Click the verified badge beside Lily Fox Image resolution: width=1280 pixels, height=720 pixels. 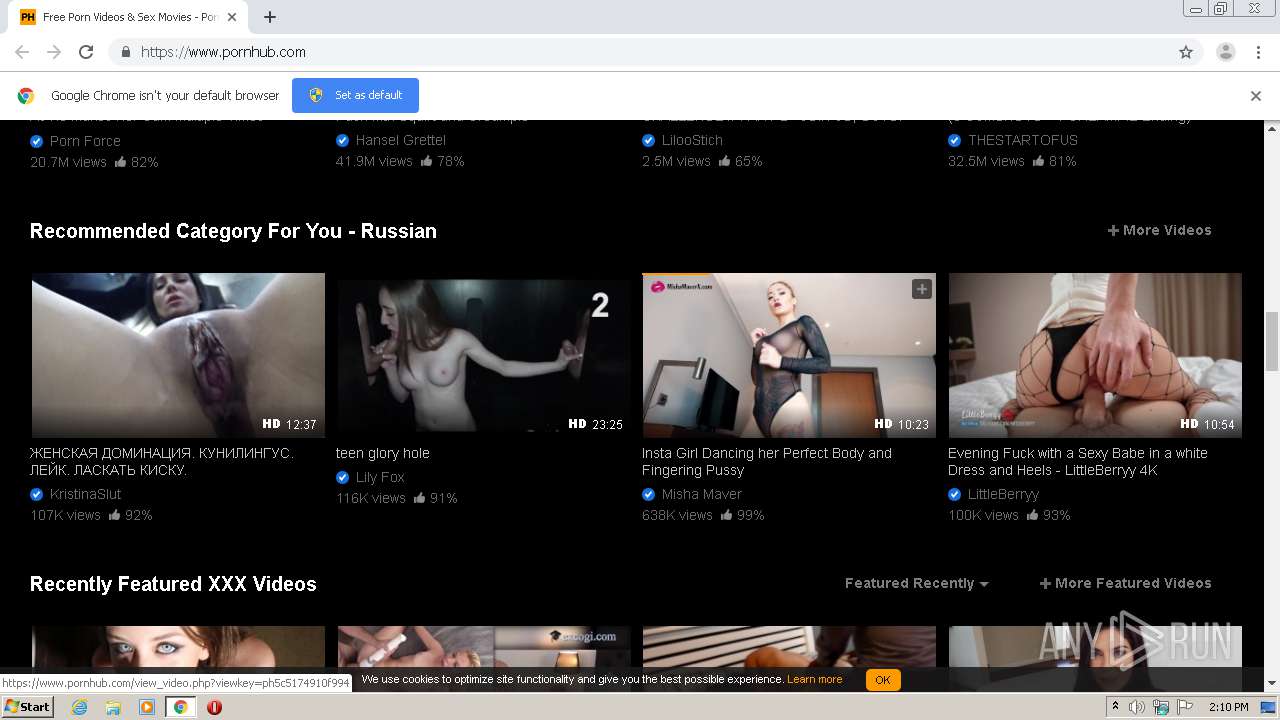tap(343, 477)
